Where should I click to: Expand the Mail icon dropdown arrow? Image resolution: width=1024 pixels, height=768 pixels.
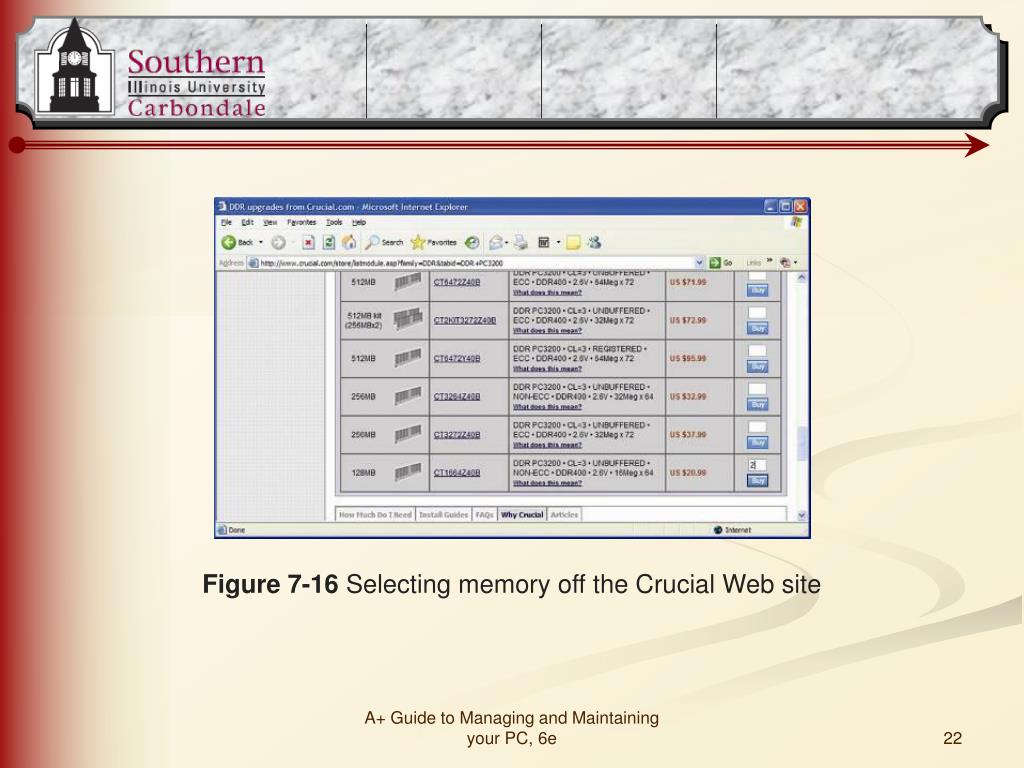[x=507, y=242]
